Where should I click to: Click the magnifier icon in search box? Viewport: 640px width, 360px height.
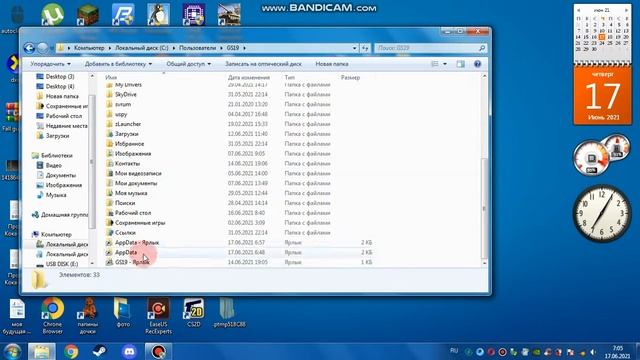point(482,48)
